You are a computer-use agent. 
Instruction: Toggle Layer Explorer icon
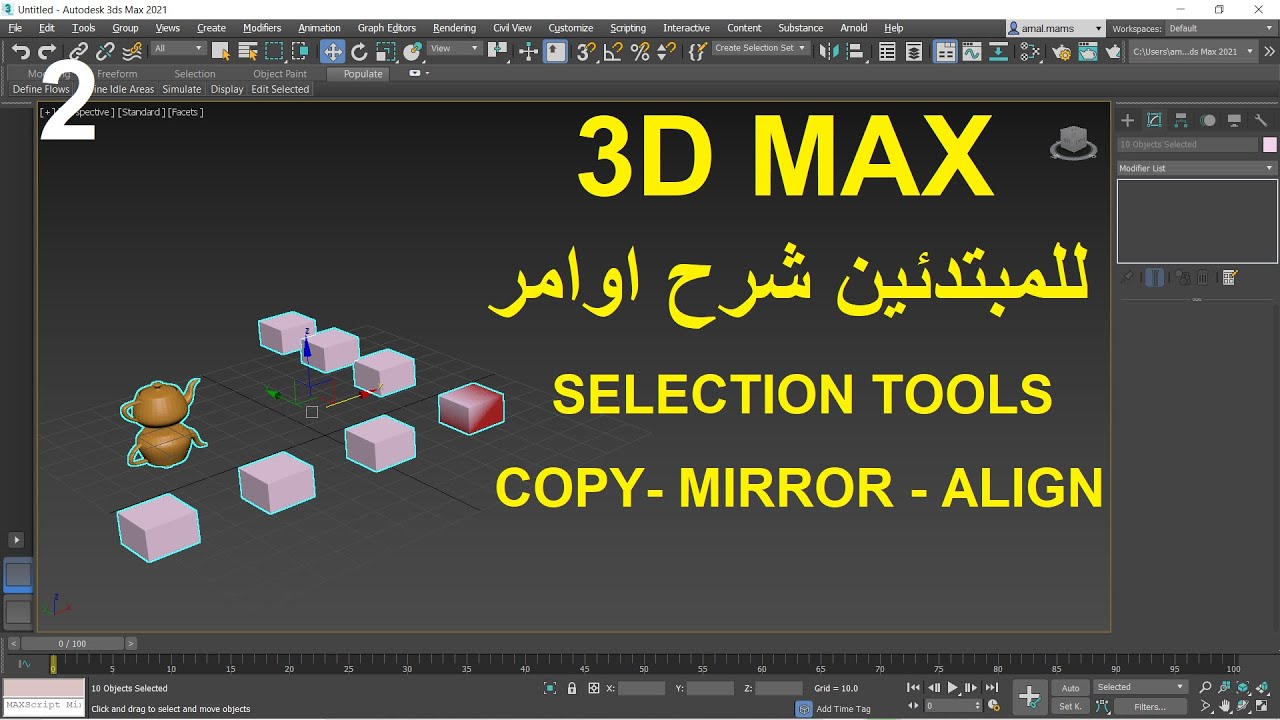(914, 52)
